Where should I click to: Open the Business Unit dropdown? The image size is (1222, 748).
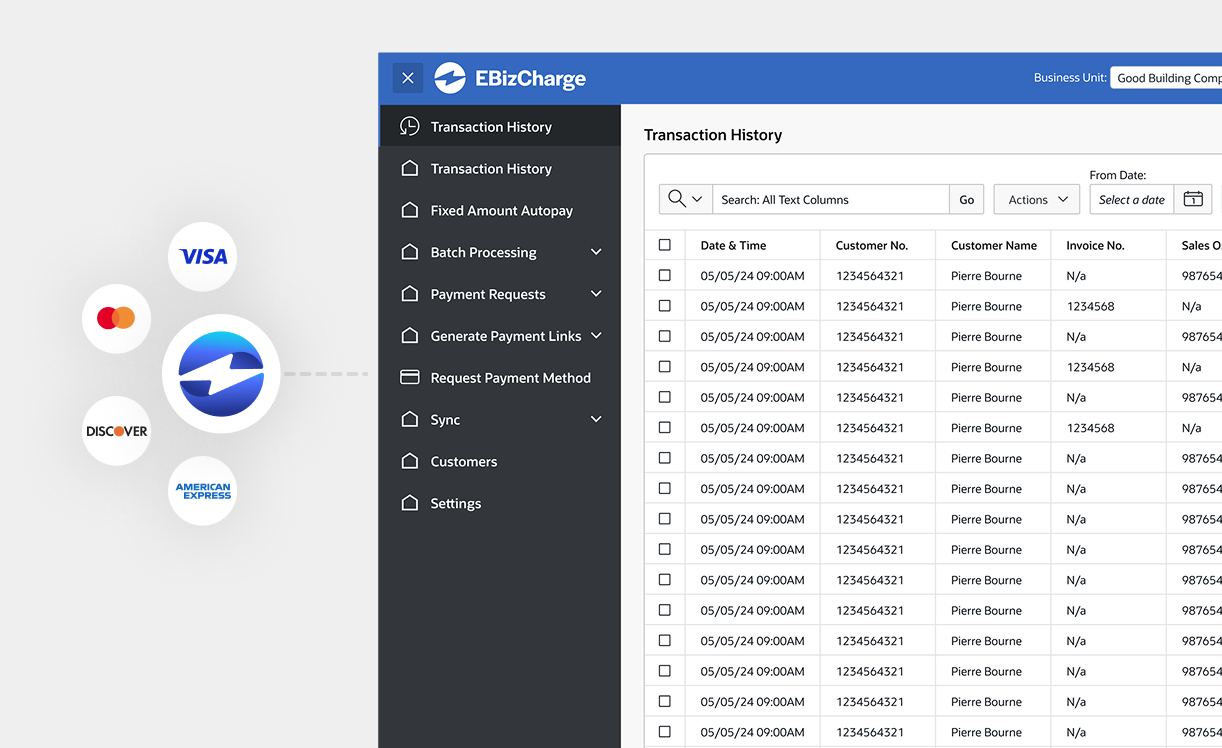click(x=1166, y=78)
